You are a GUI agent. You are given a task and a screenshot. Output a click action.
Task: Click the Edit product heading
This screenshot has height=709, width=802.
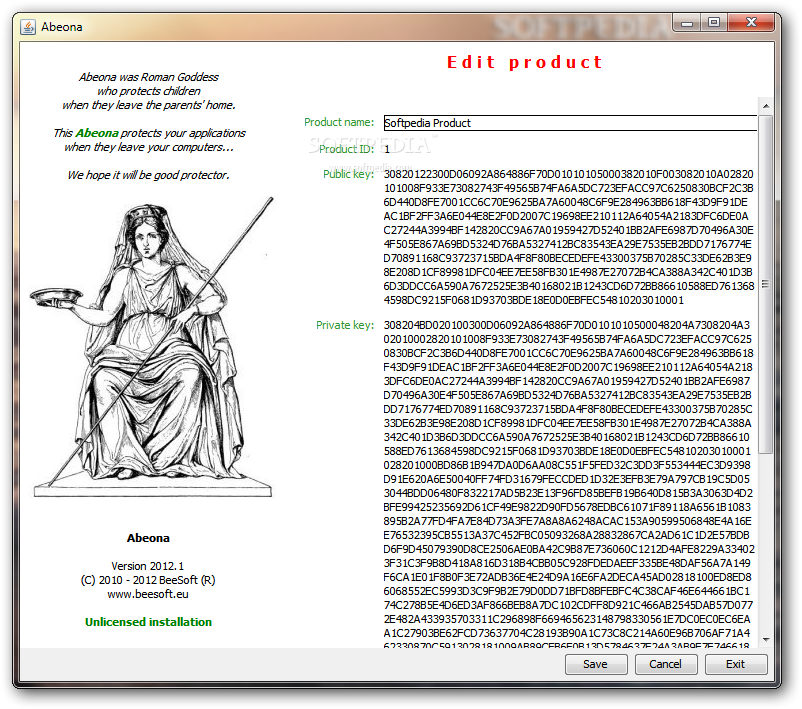click(x=525, y=62)
